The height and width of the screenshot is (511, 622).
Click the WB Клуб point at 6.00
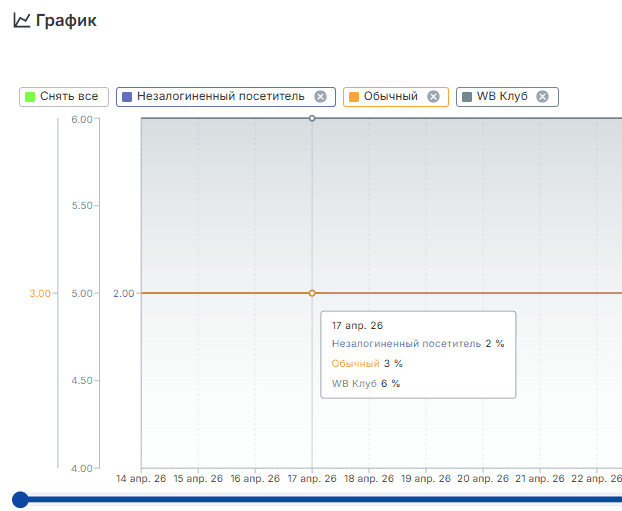coord(312,118)
